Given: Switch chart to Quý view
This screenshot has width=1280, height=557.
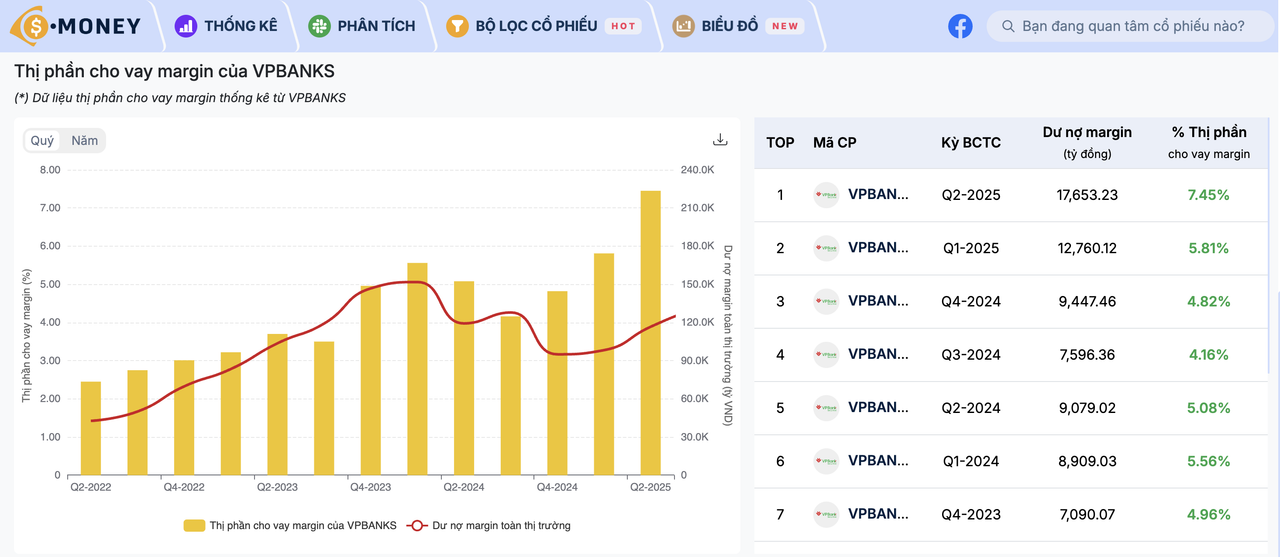Looking at the screenshot, I should pyautogui.click(x=42, y=141).
